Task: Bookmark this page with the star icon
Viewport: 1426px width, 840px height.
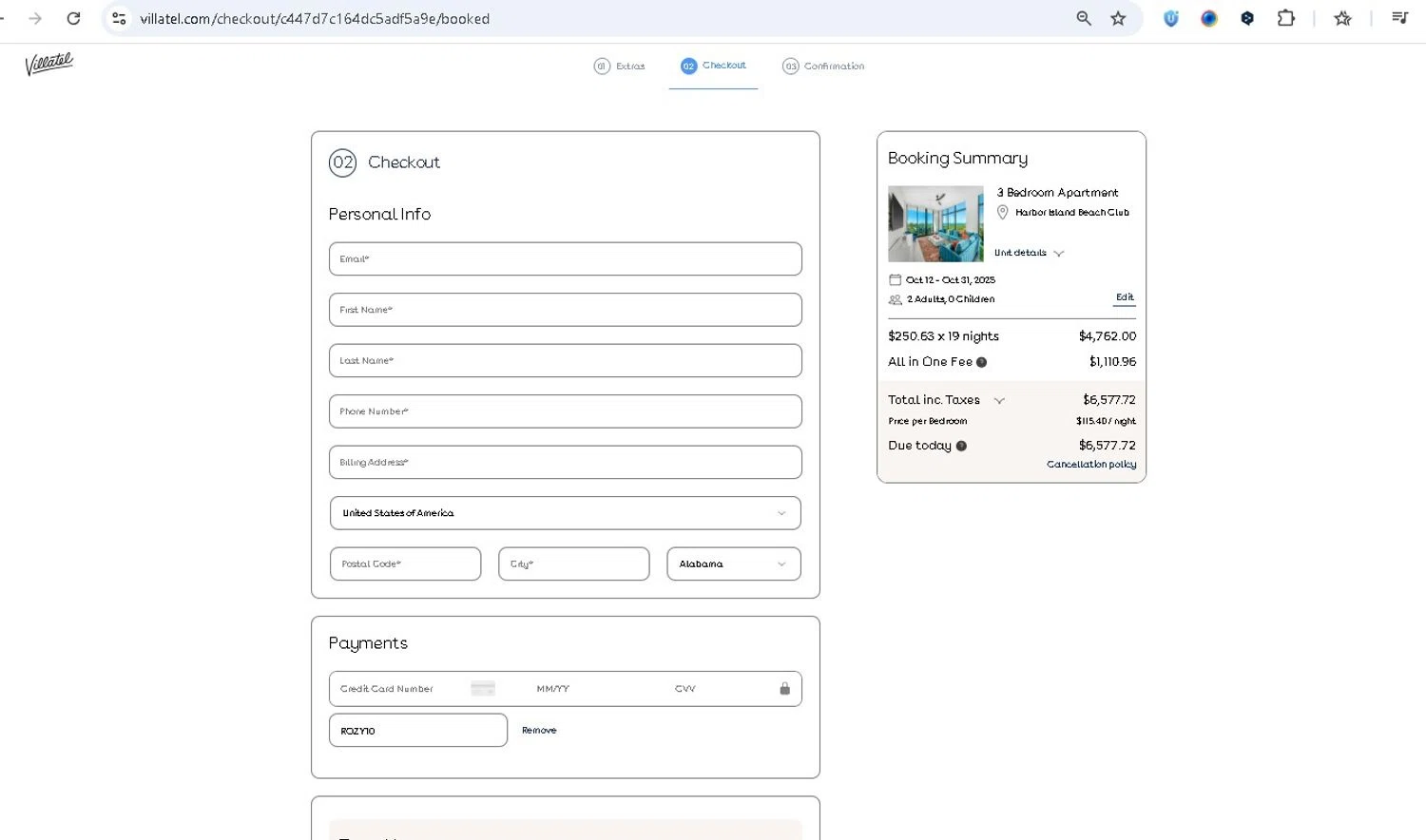Action: tap(1118, 18)
